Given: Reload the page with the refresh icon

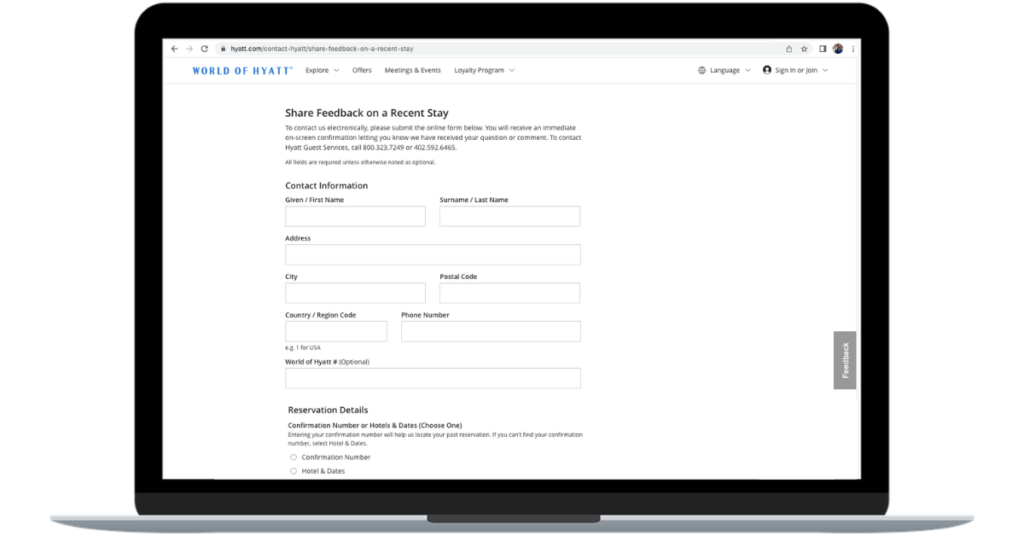Looking at the screenshot, I should click(x=204, y=48).
